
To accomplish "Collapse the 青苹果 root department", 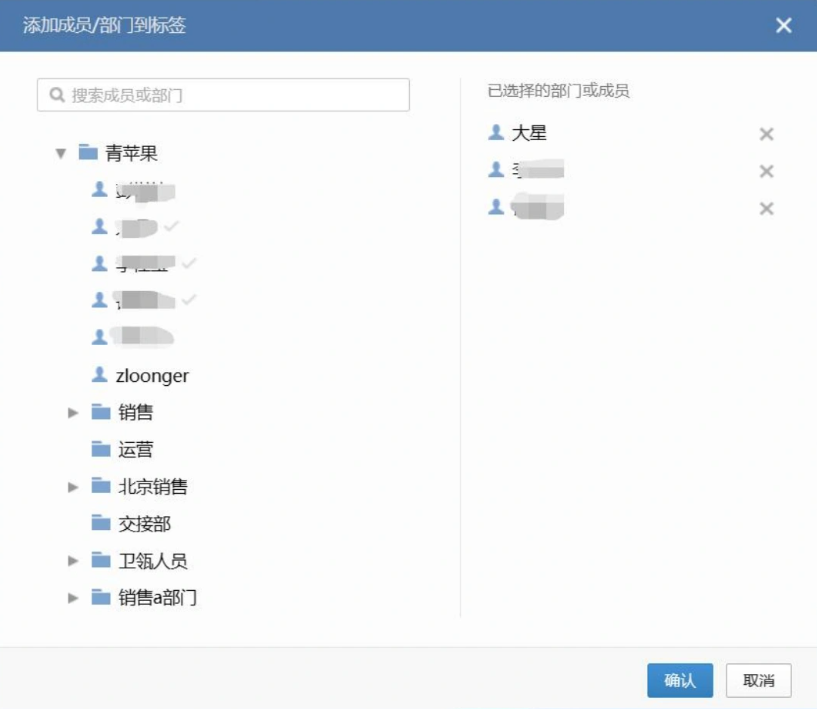I will click(61, 154).
